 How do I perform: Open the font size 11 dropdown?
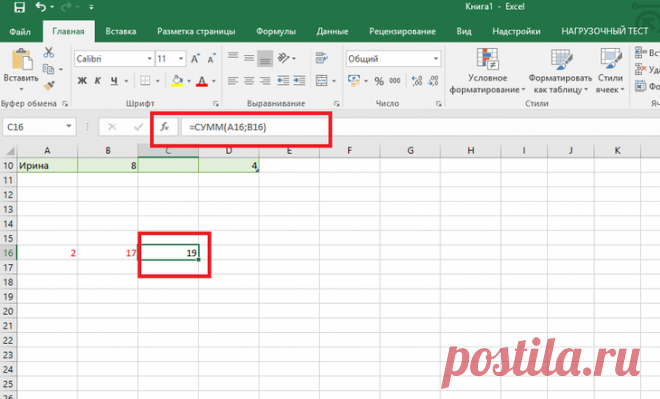(x=181, y=59)
